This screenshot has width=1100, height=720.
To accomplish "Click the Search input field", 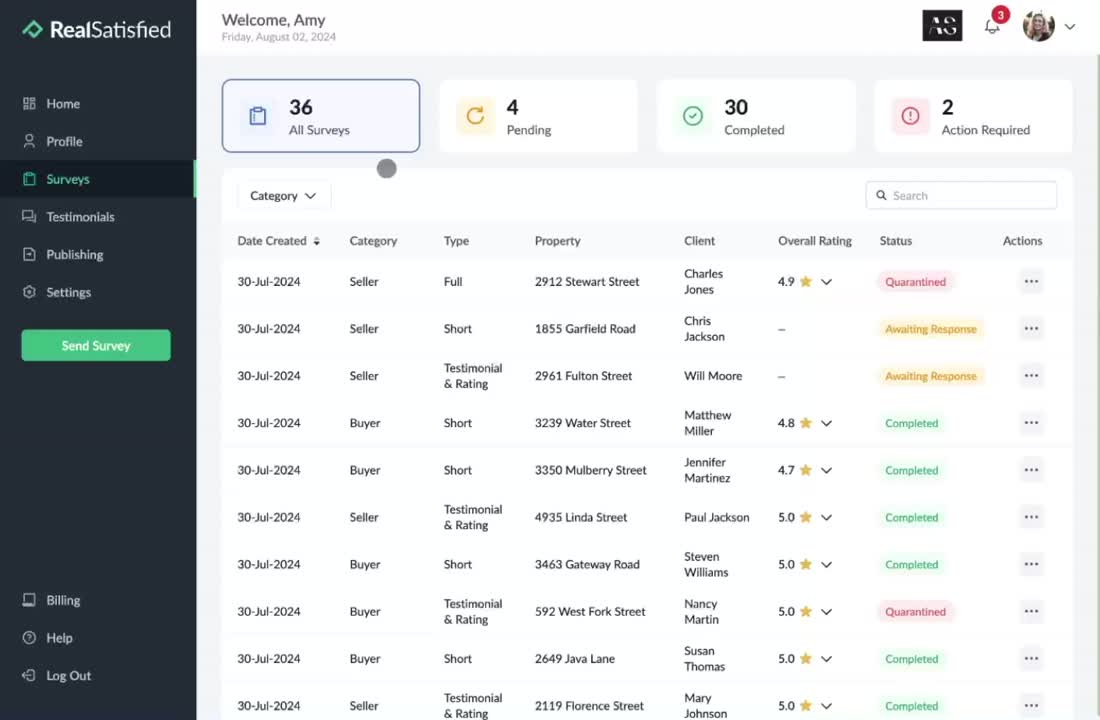I will click(966, 196).
